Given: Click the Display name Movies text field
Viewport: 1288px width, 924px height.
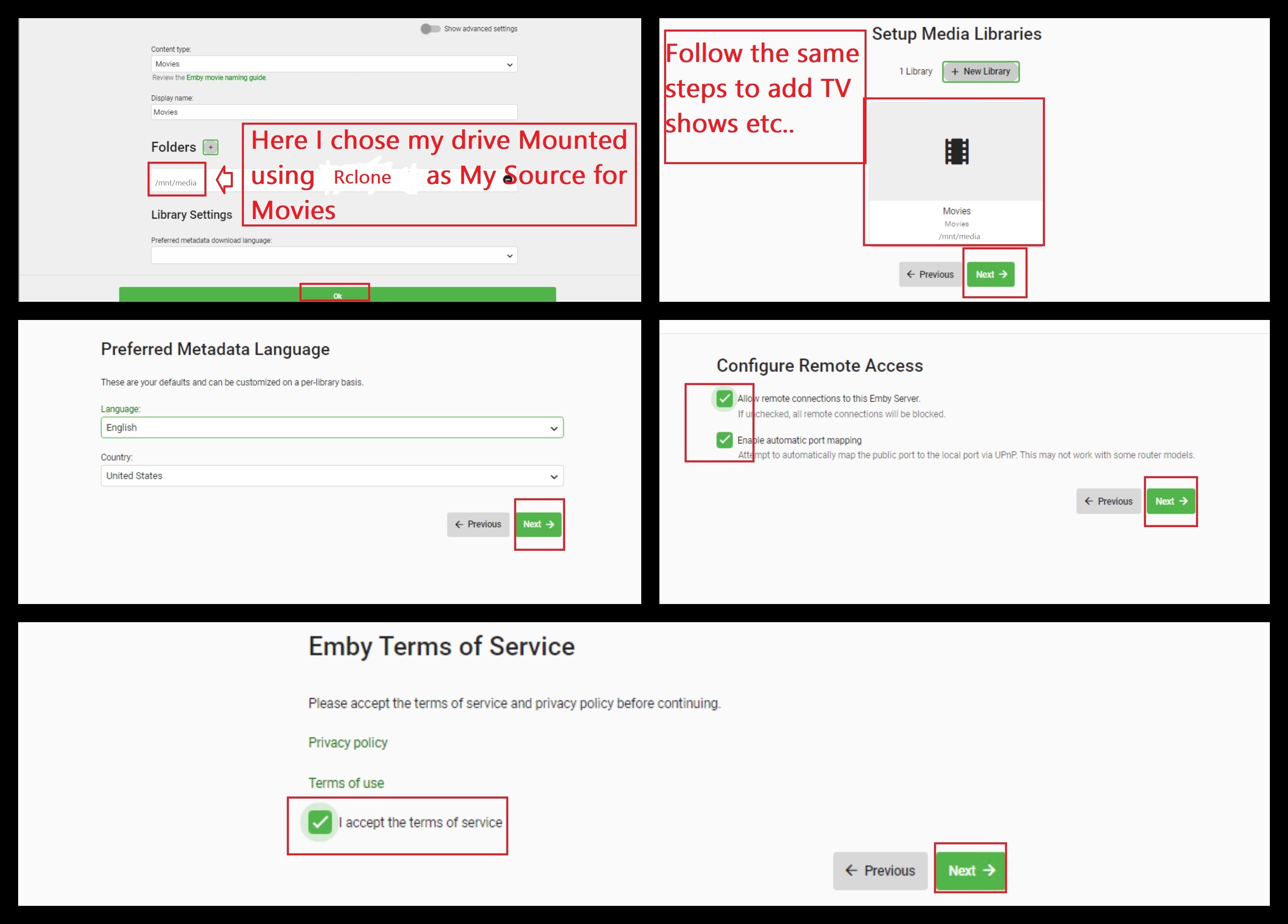Looking at the screenshot, I should (334, 112).
